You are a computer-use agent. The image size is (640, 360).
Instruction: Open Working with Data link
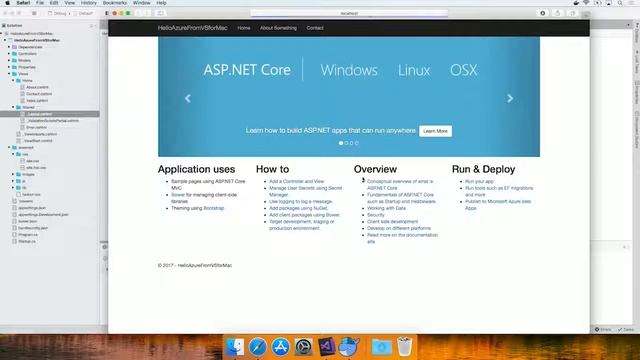point(386,208)
